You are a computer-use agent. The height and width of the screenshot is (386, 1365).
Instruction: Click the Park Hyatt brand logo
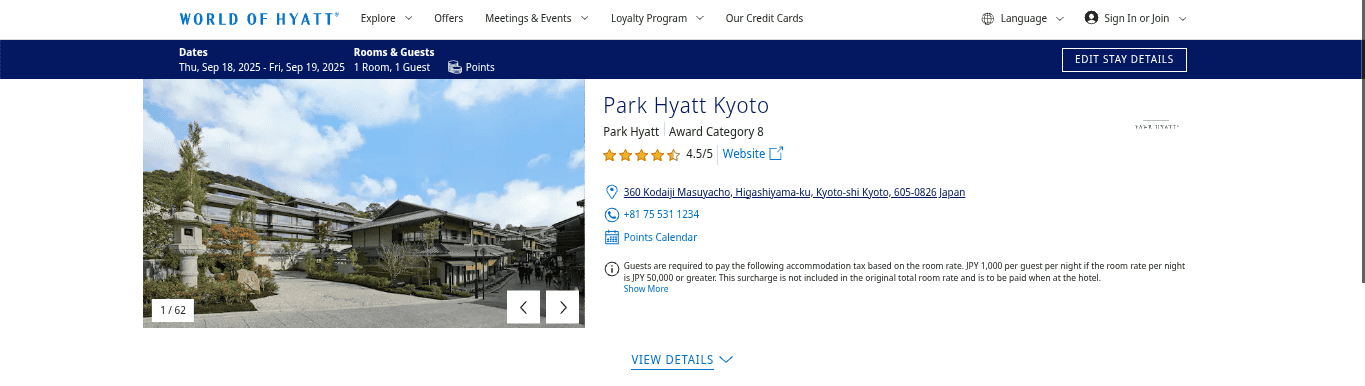click(1157, 125)
